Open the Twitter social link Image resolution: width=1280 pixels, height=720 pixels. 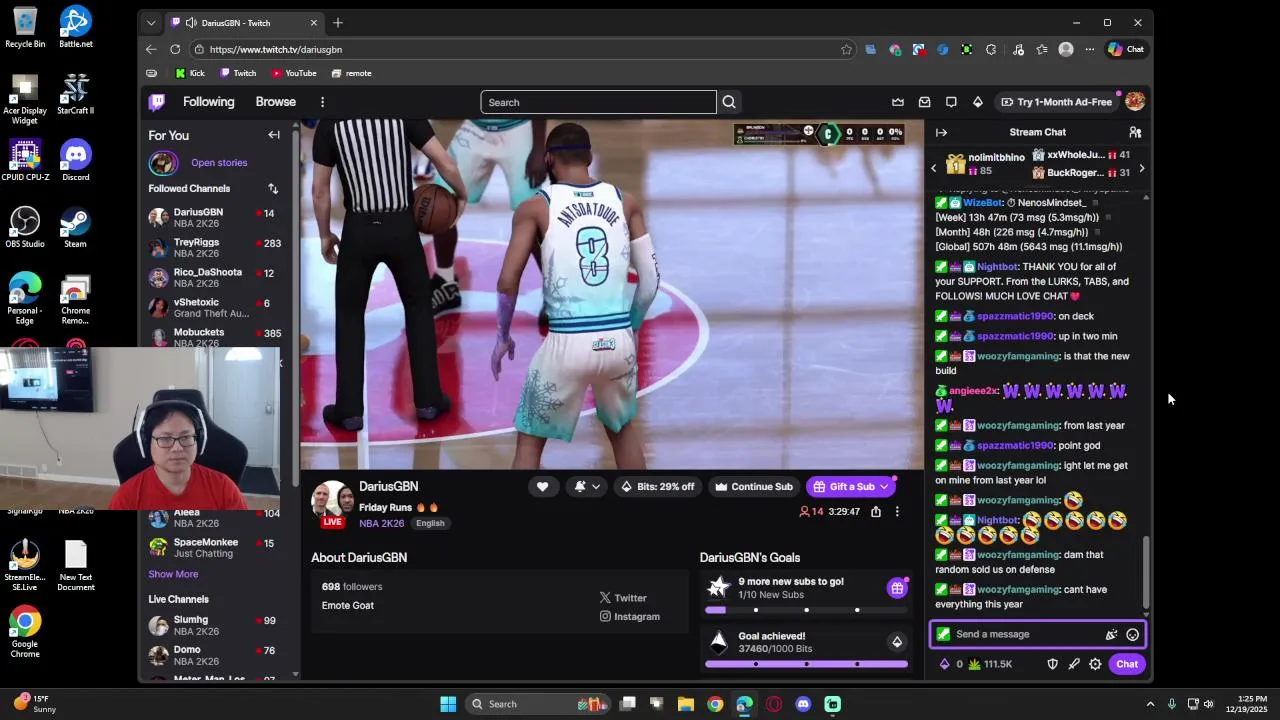[x=623, y=598]
